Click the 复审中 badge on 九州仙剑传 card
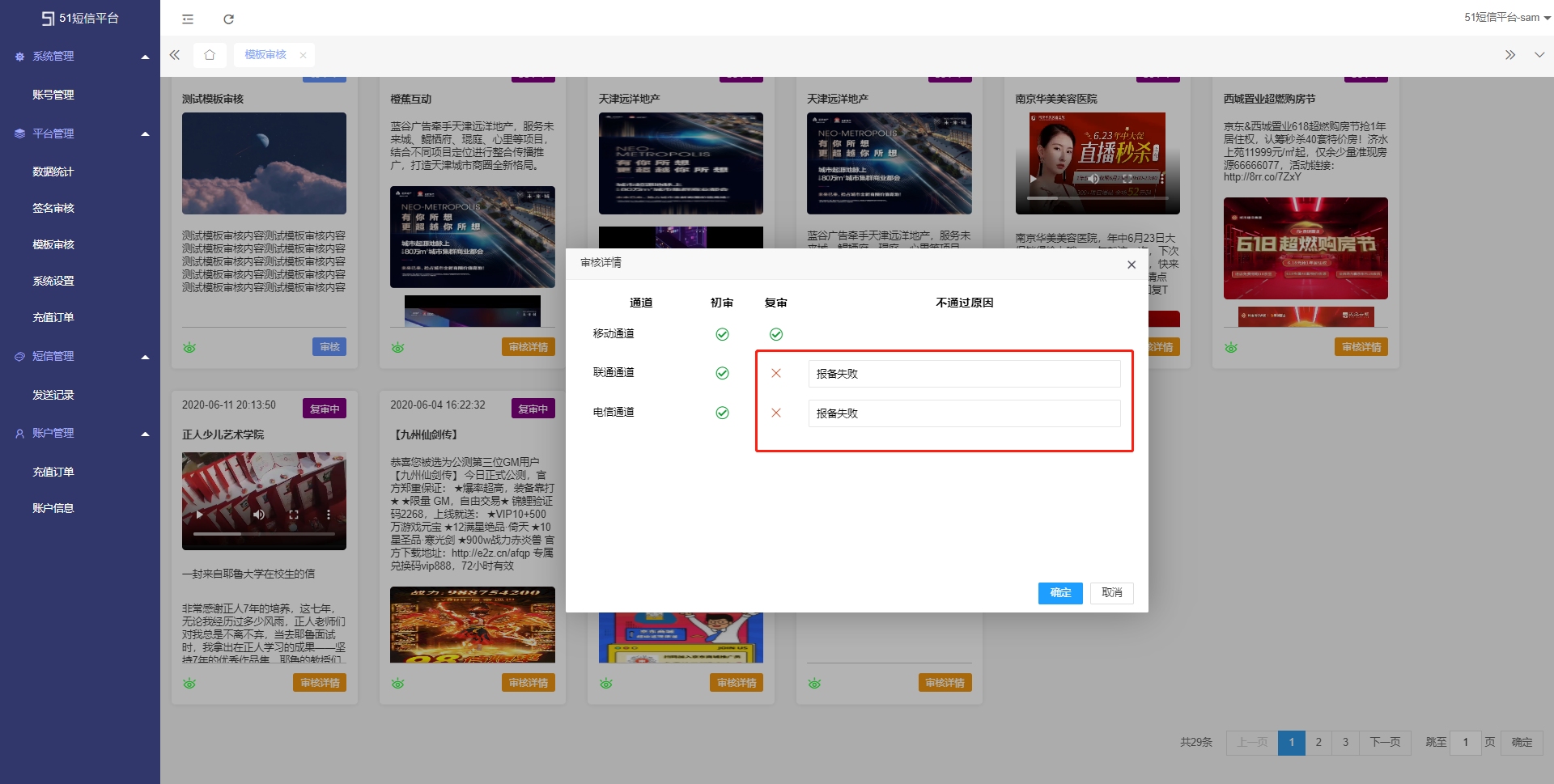 coord(533,409)
